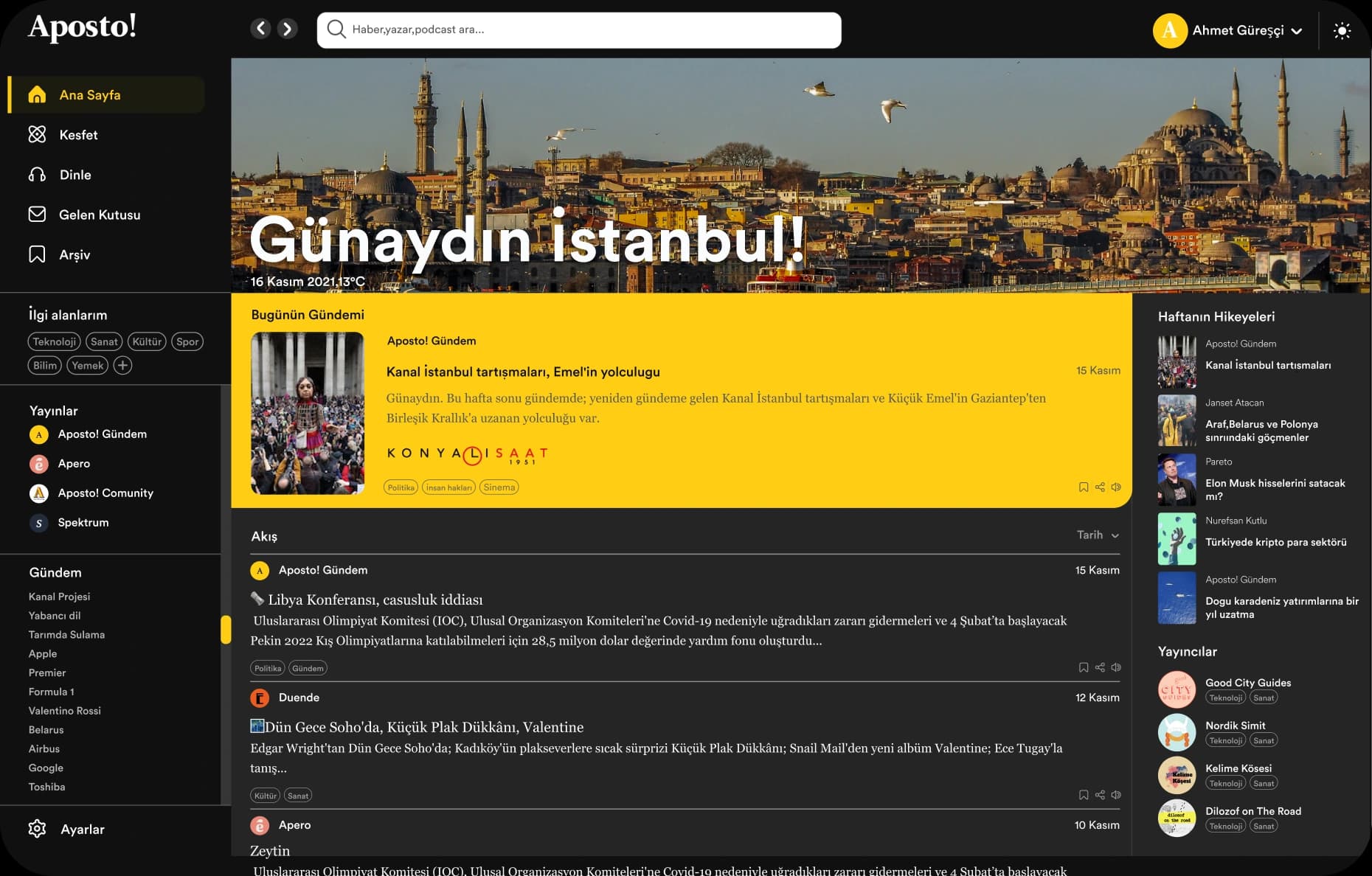Open the Tarih sort dropdown
Image resolution: width=1372 pixels, height=876 pixels.
click(1098, 535)
